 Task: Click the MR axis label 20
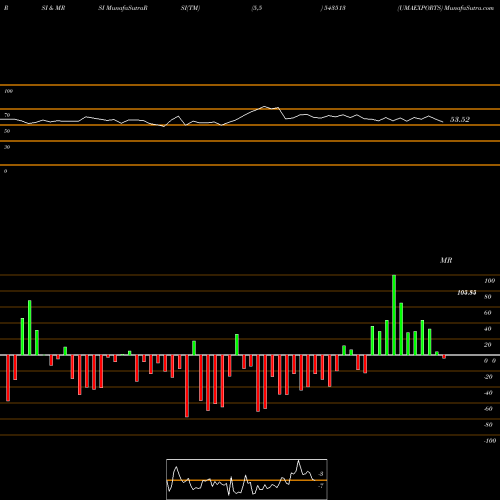488,345
